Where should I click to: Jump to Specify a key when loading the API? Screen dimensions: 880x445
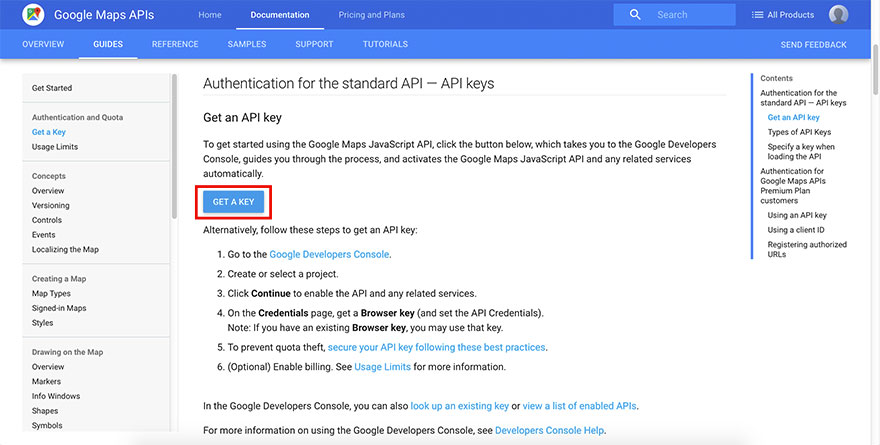[x=801, y=152]
